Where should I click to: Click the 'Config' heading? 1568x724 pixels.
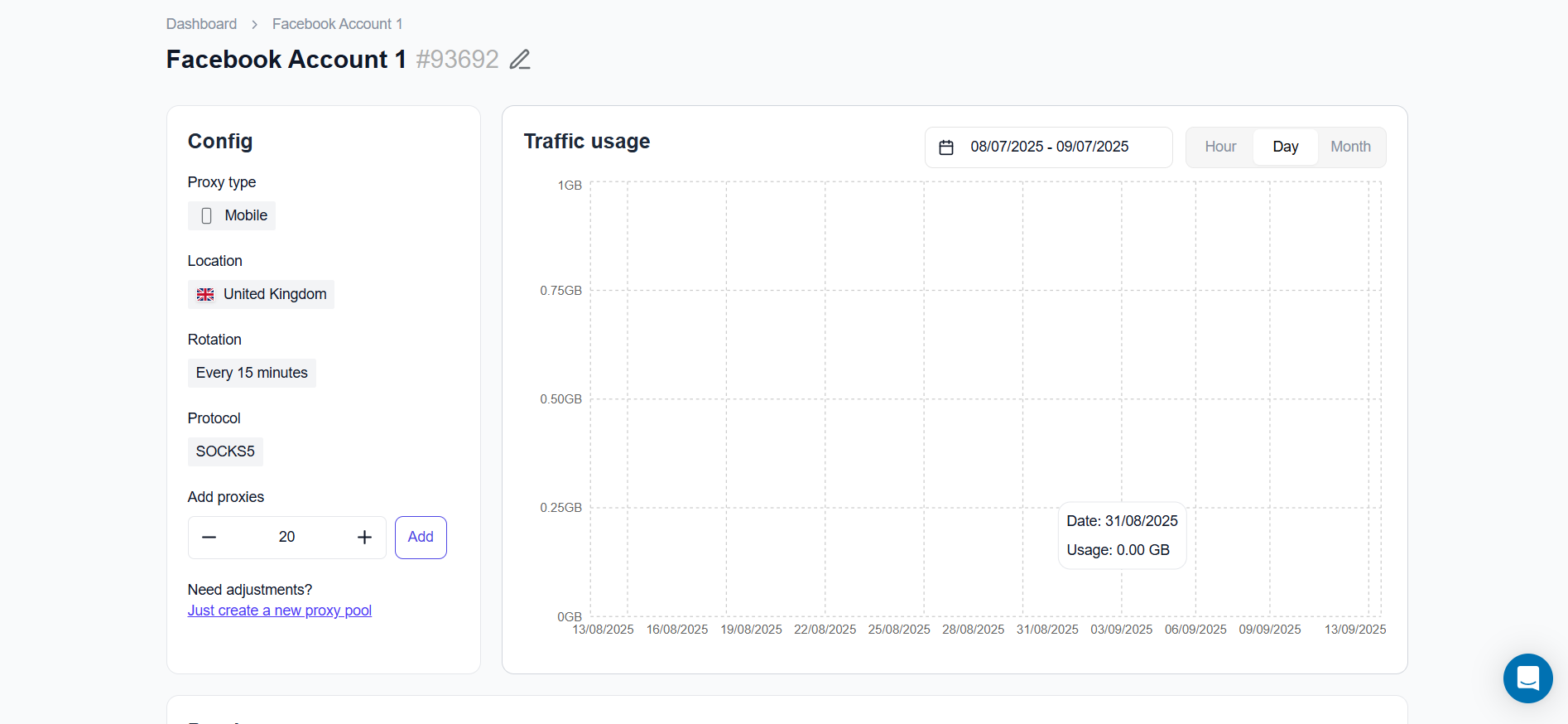pyautogui.click(x=220, y=142)
